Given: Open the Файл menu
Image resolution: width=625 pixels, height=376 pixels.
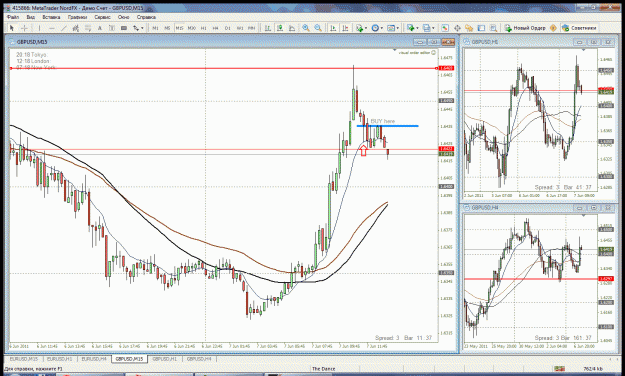Looking at the screenshot, I should pyautogui.click(x=13, y=17).
